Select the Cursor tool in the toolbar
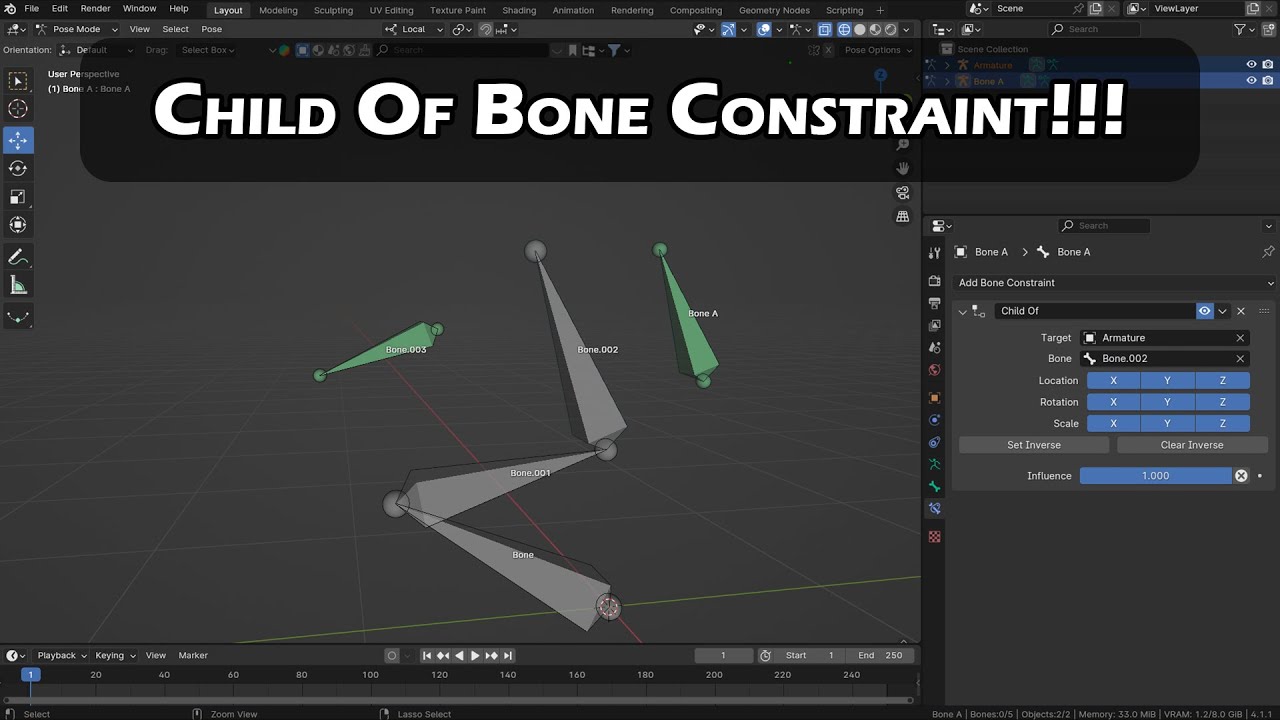1280x720 pixels. click(x=18, y=109)
